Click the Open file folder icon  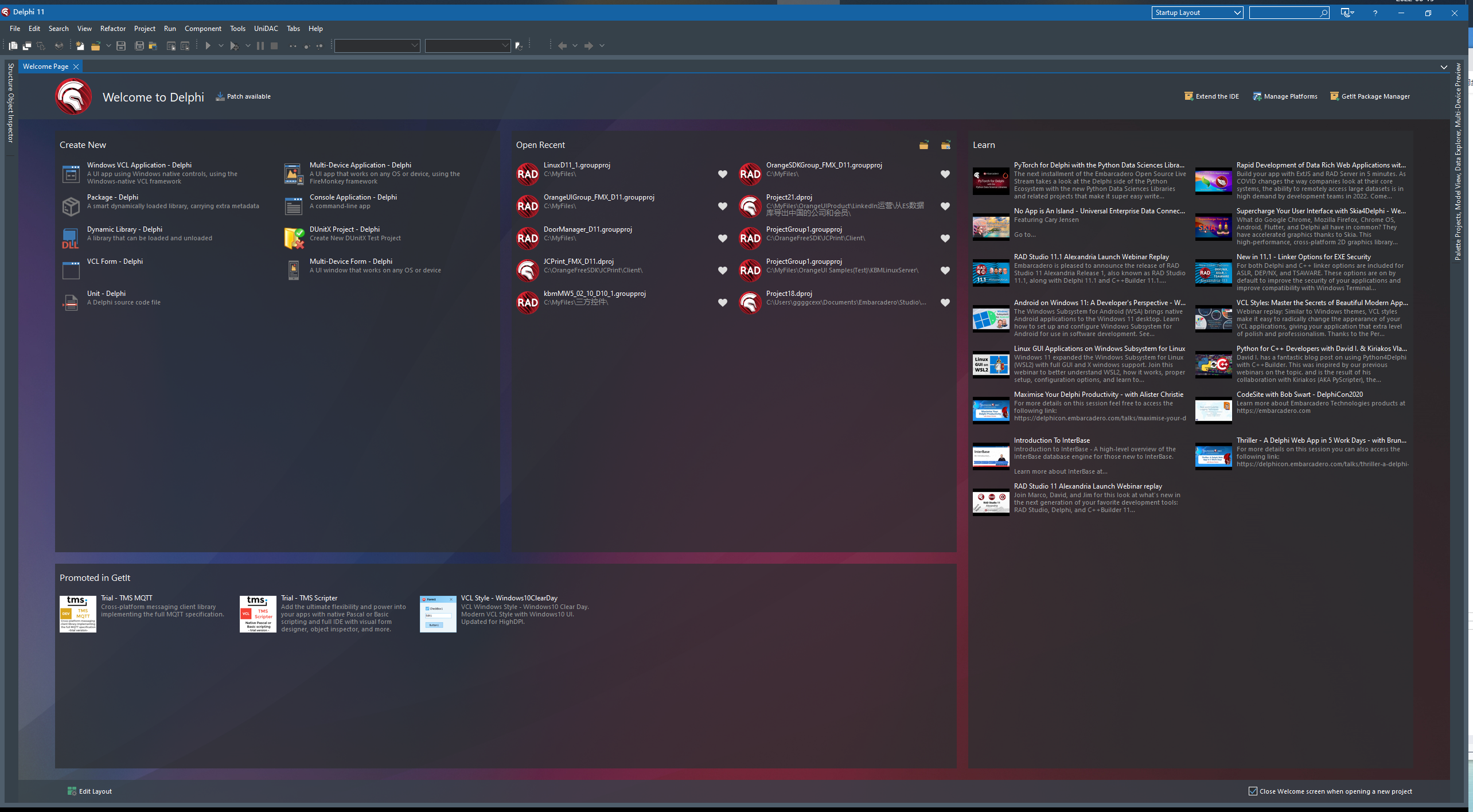tap(95, 46)
